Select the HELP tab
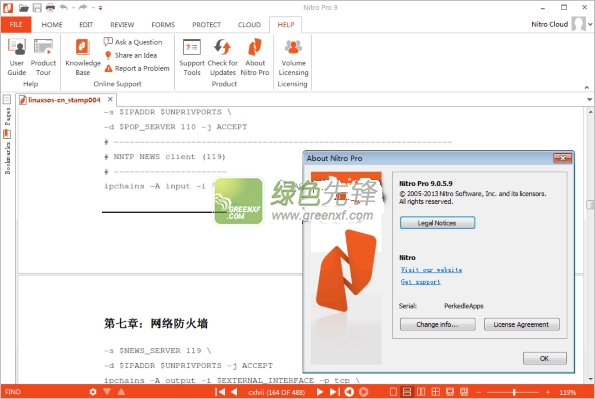The image size is (595, 399). coord(286,25)
